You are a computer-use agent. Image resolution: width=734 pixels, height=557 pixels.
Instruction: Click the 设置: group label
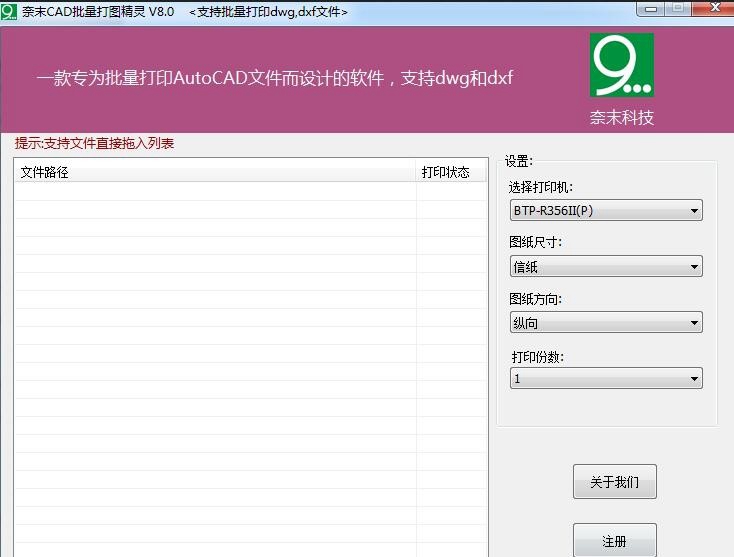tap(519, 161)
